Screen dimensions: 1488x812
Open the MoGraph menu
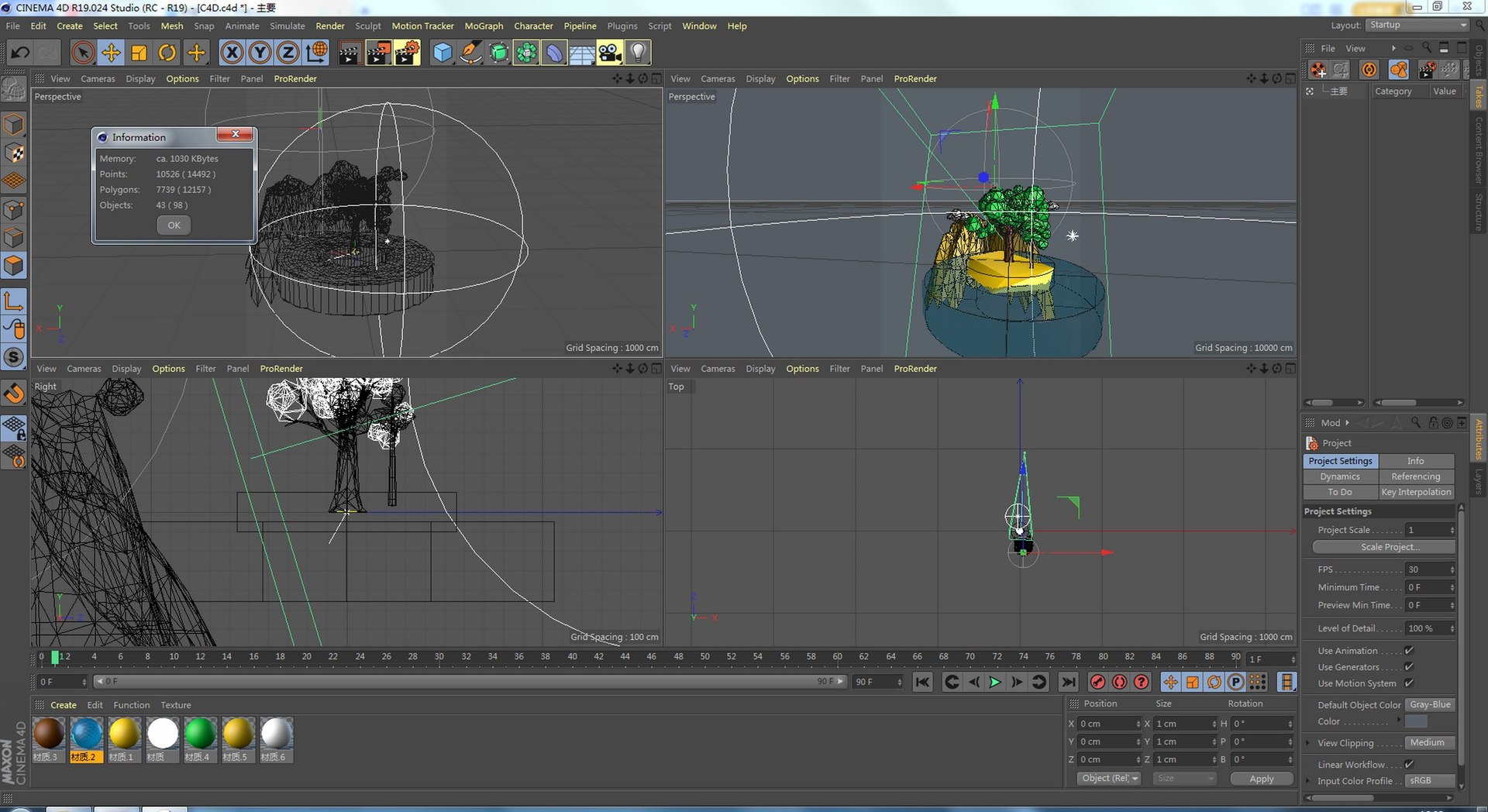point(484,26)
